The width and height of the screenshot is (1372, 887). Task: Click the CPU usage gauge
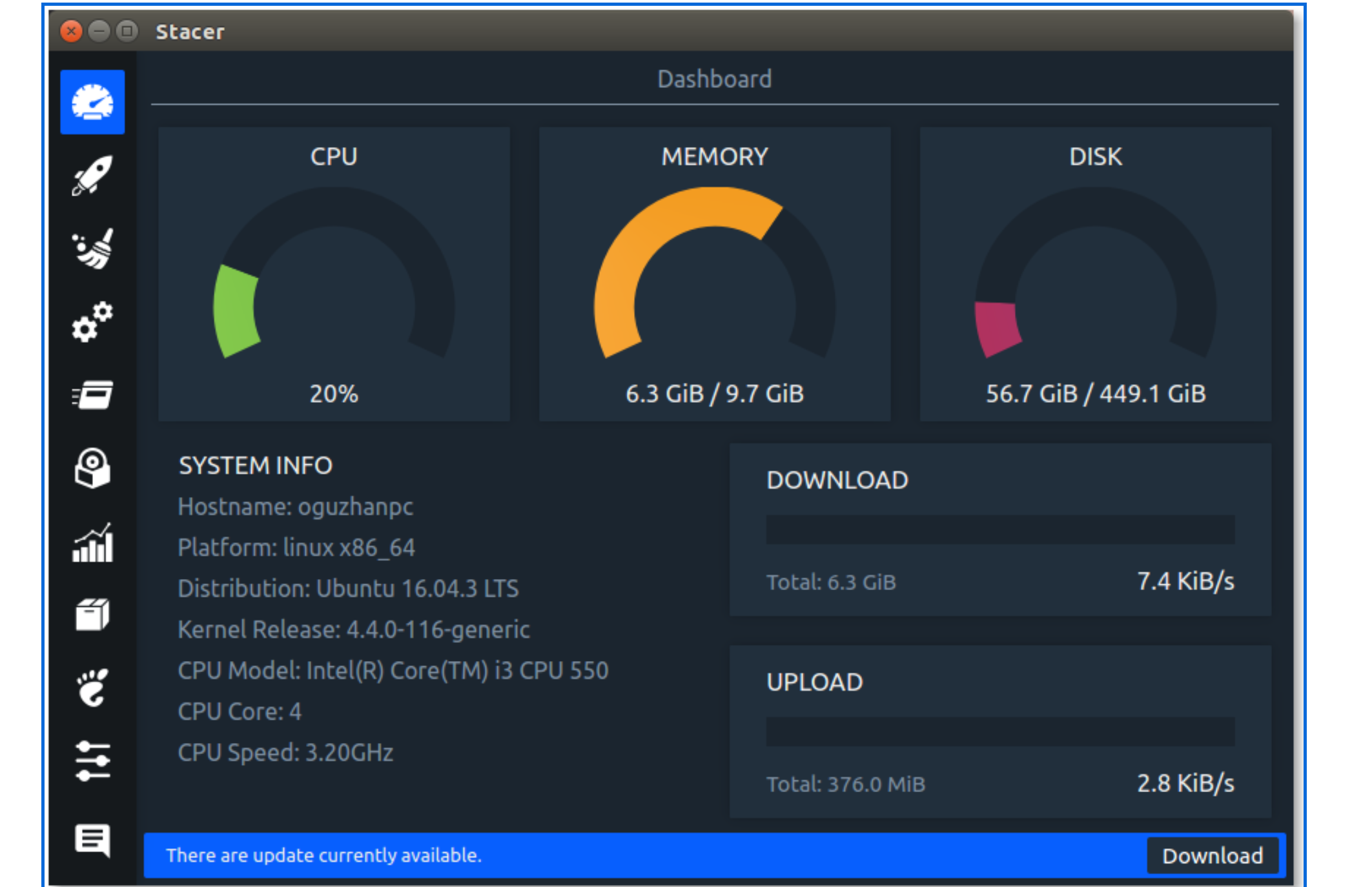[x=334, y=273]
